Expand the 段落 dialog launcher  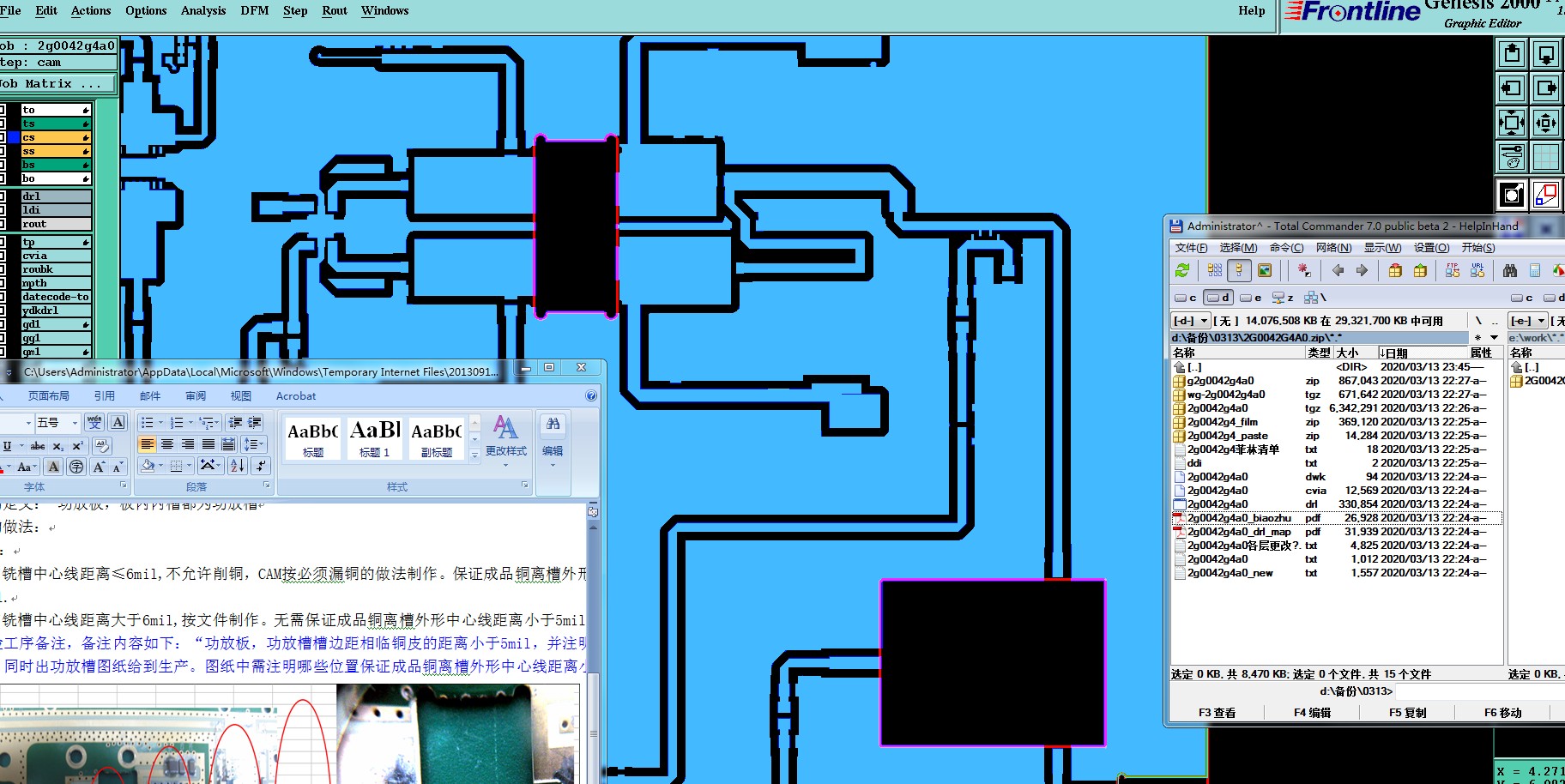coord(266,485)
